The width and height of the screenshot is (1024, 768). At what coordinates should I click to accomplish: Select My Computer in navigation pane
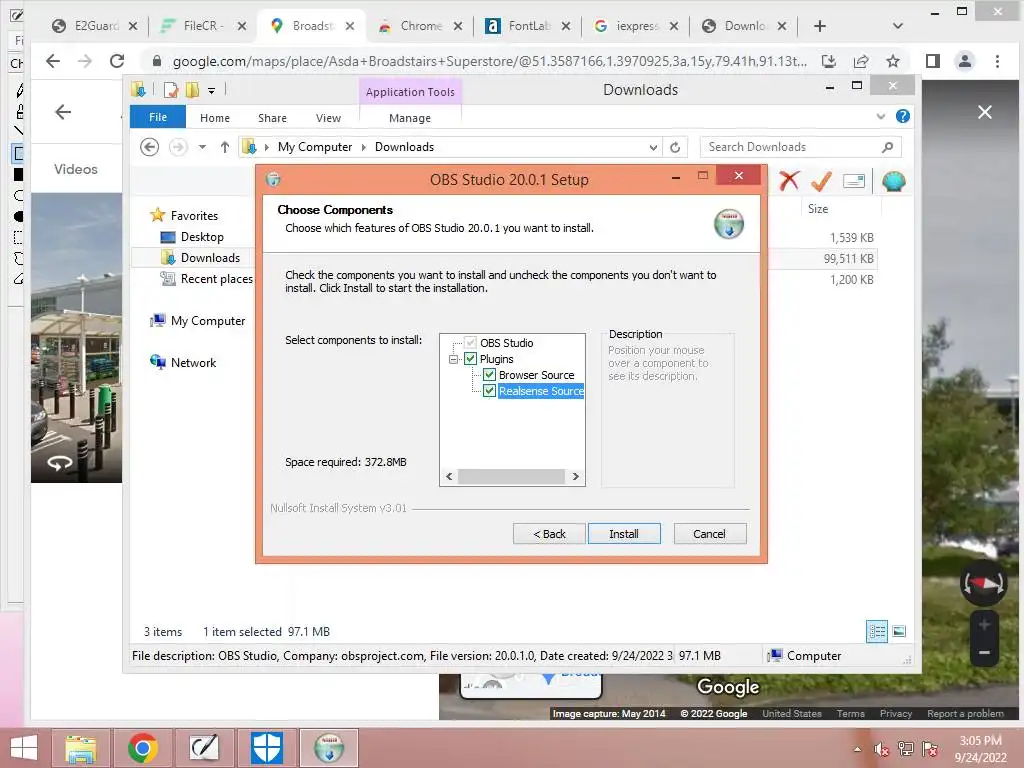click(208, 321)
